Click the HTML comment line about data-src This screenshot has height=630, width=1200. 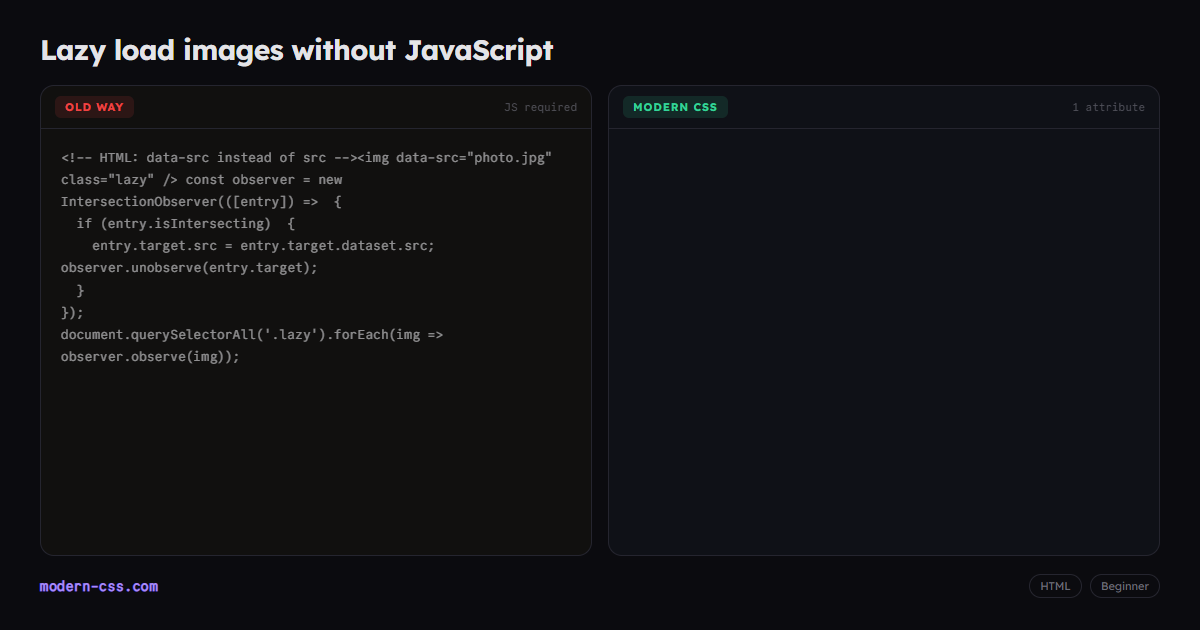306,157
